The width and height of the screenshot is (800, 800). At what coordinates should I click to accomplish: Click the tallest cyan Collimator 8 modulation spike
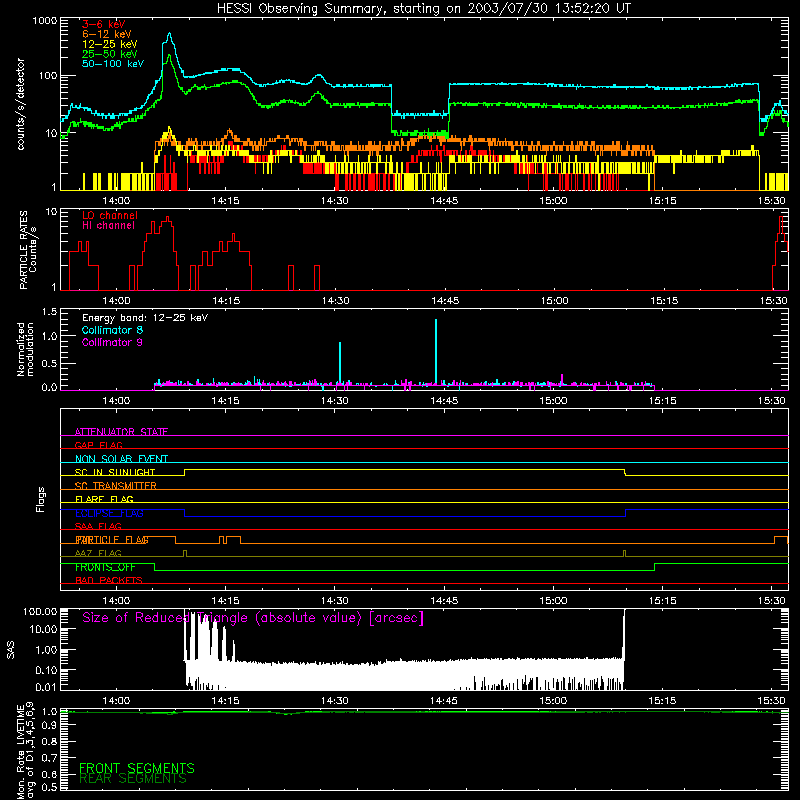click(436, 352)
